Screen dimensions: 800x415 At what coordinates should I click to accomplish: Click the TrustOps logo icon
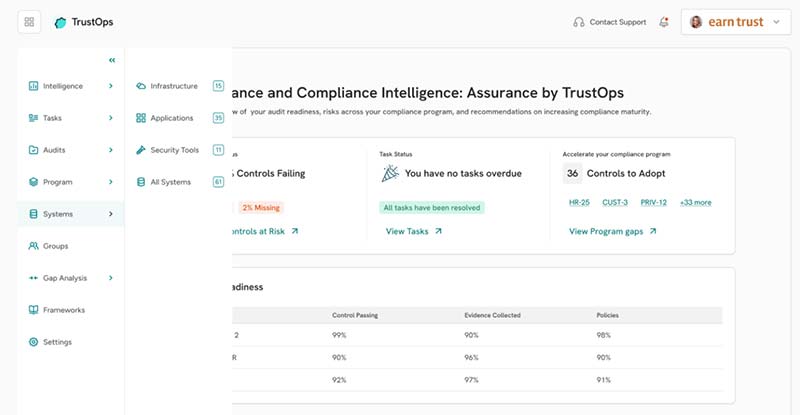pyautogui.click(x=60, y=22)
